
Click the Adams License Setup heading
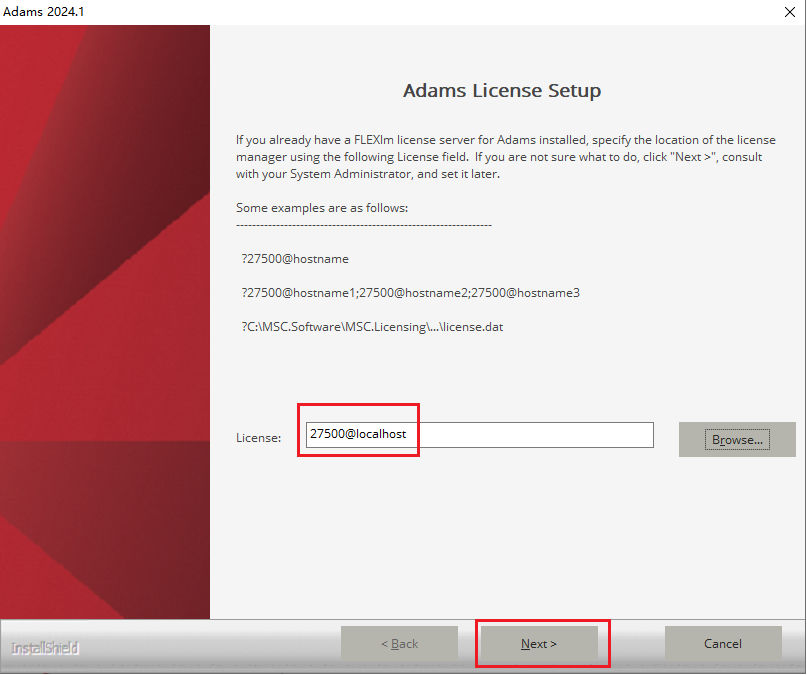pyautogui.click(x=502, y=91)
